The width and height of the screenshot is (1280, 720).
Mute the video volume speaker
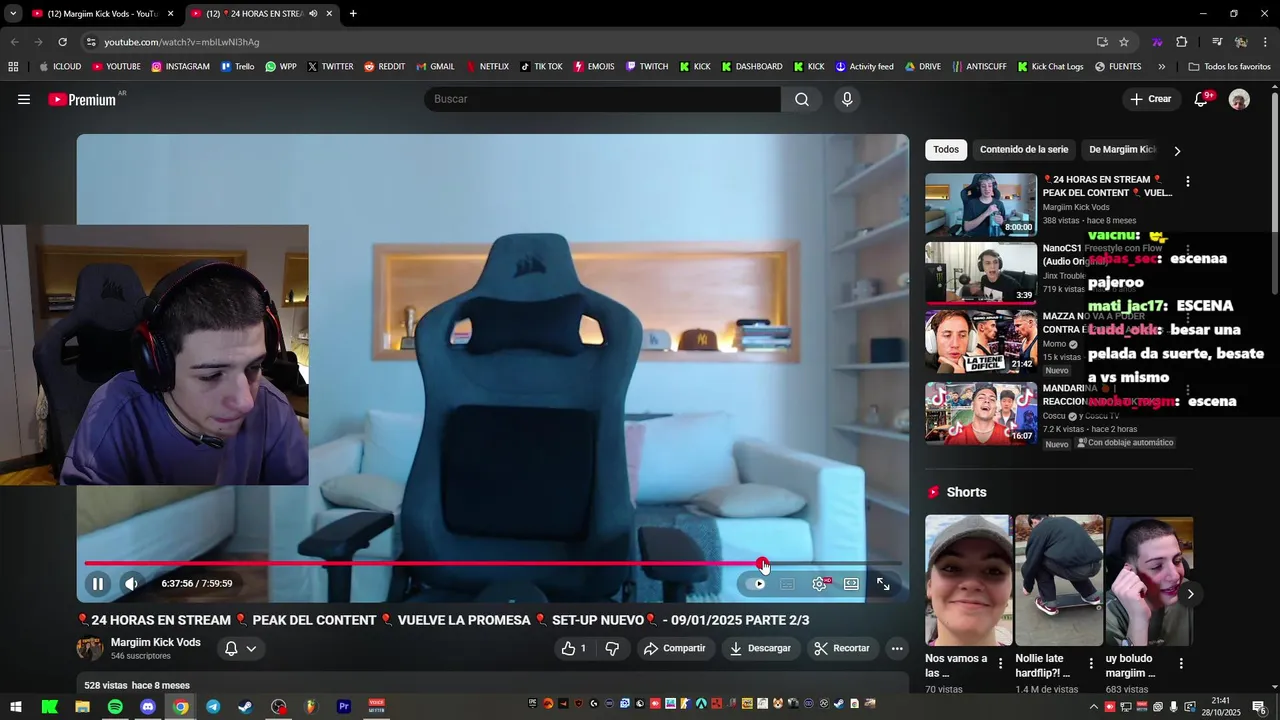pos(131,584)
